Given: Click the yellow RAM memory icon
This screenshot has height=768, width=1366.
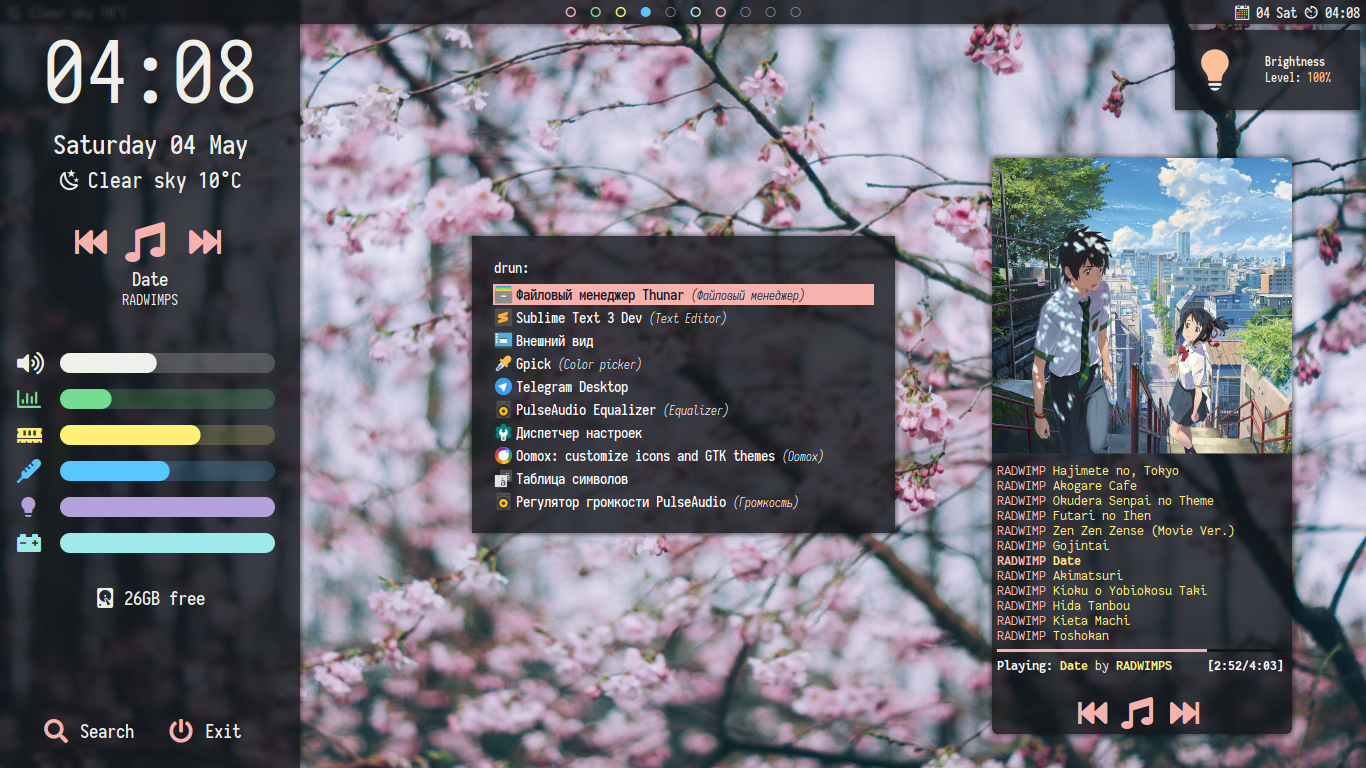Looking at the screenshot, I should pyautogui.click(x=29, y=435).
